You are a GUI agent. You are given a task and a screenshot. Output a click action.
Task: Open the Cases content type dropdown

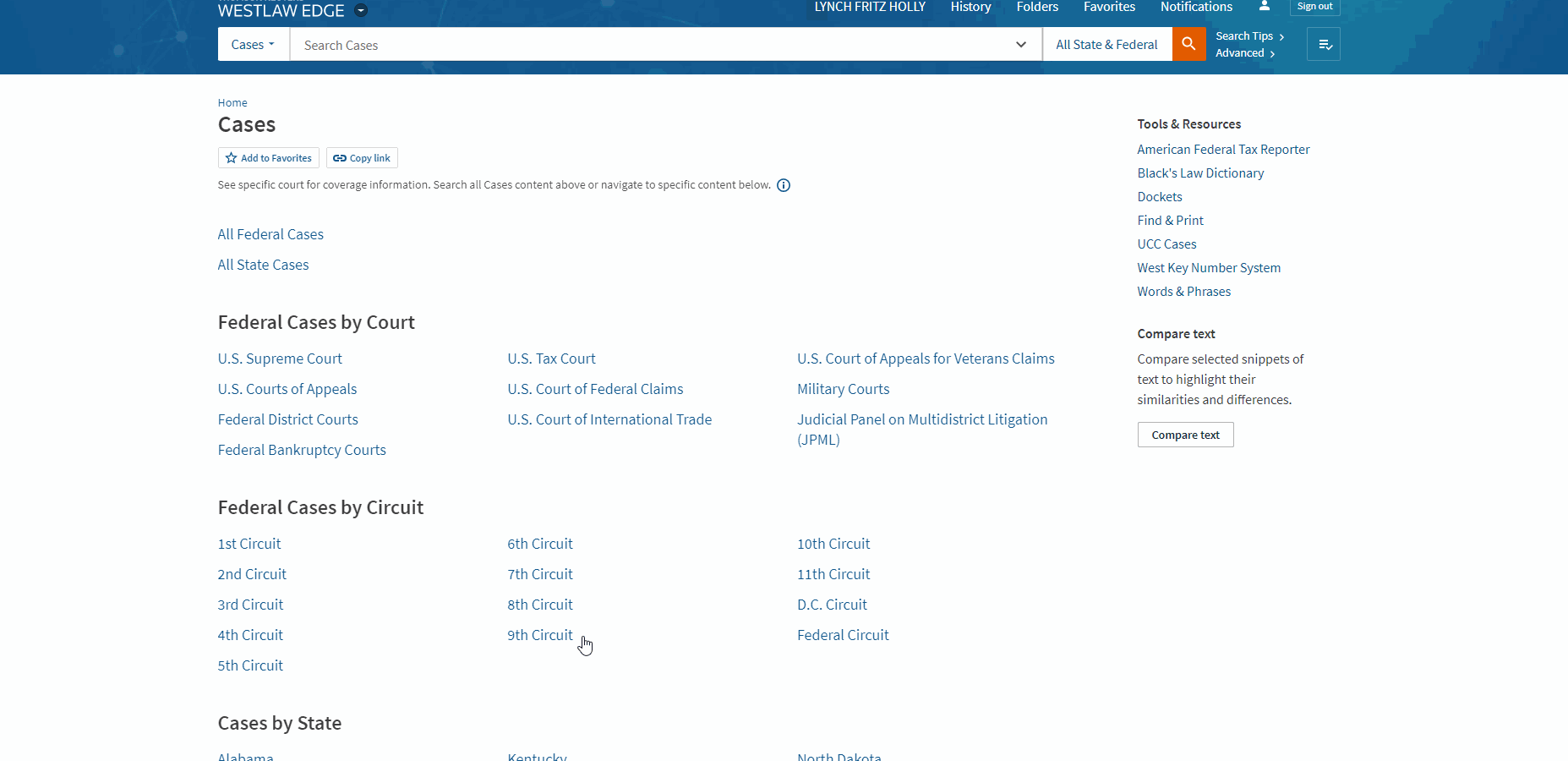click(253, 45)
